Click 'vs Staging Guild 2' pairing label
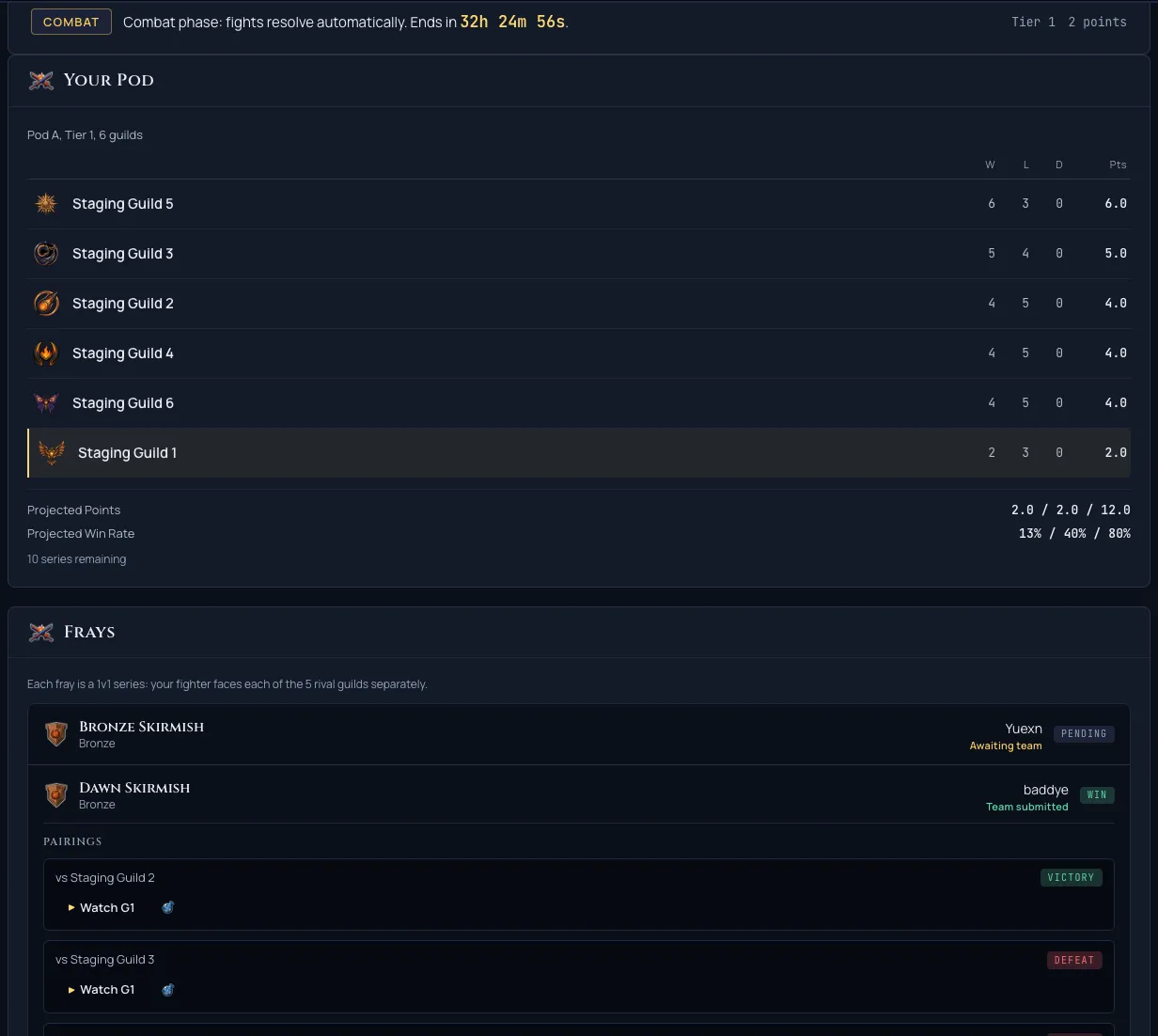The image size is (1158, 1036). (x=105, y=877)
